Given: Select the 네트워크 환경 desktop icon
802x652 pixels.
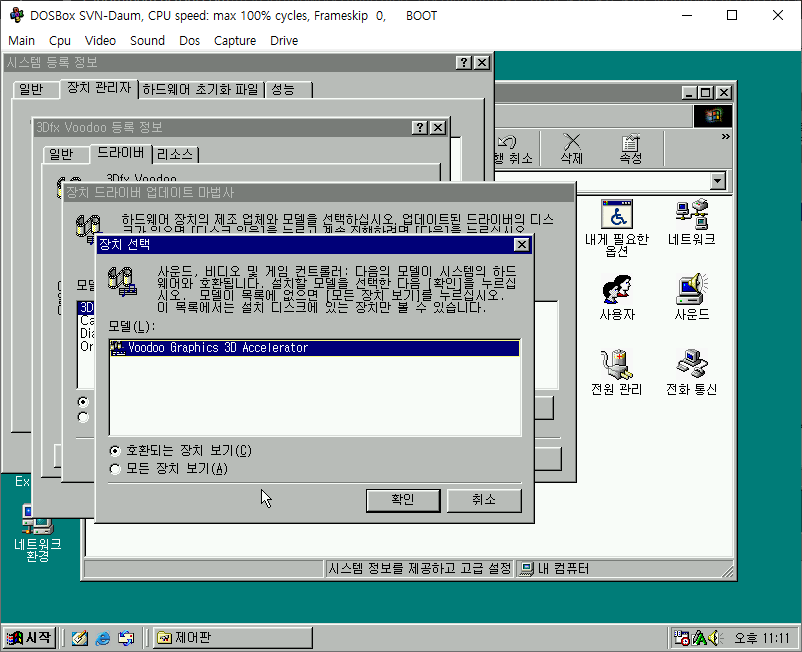Looking at the screenshot, I should (38, 533).
